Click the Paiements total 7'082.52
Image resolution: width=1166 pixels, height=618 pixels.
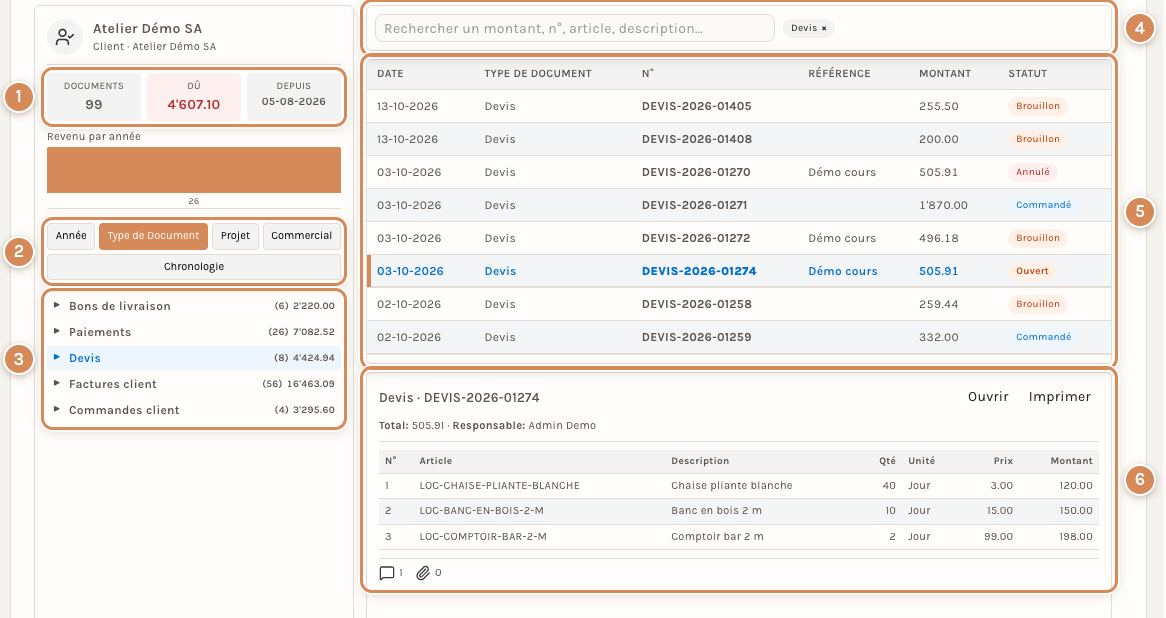click(x=313, y=332)
